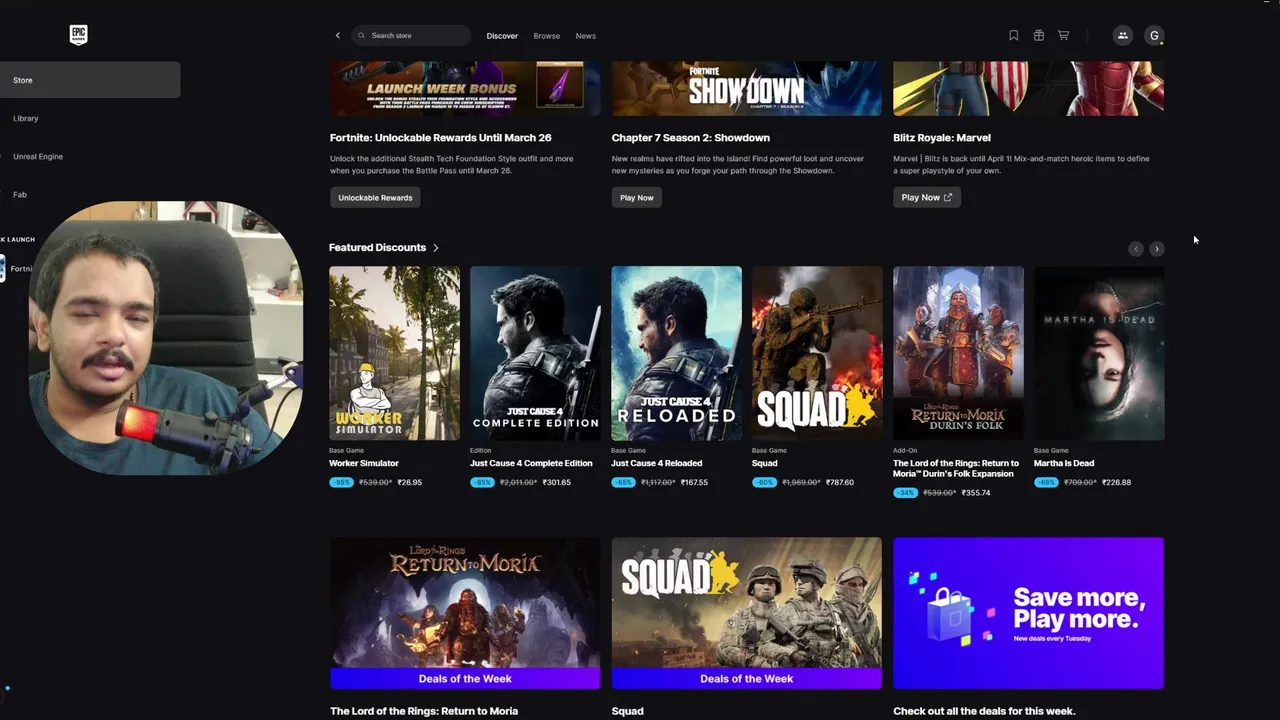Open the shopping cart
Screen dimensions: 1280x720
[1063, 35]
